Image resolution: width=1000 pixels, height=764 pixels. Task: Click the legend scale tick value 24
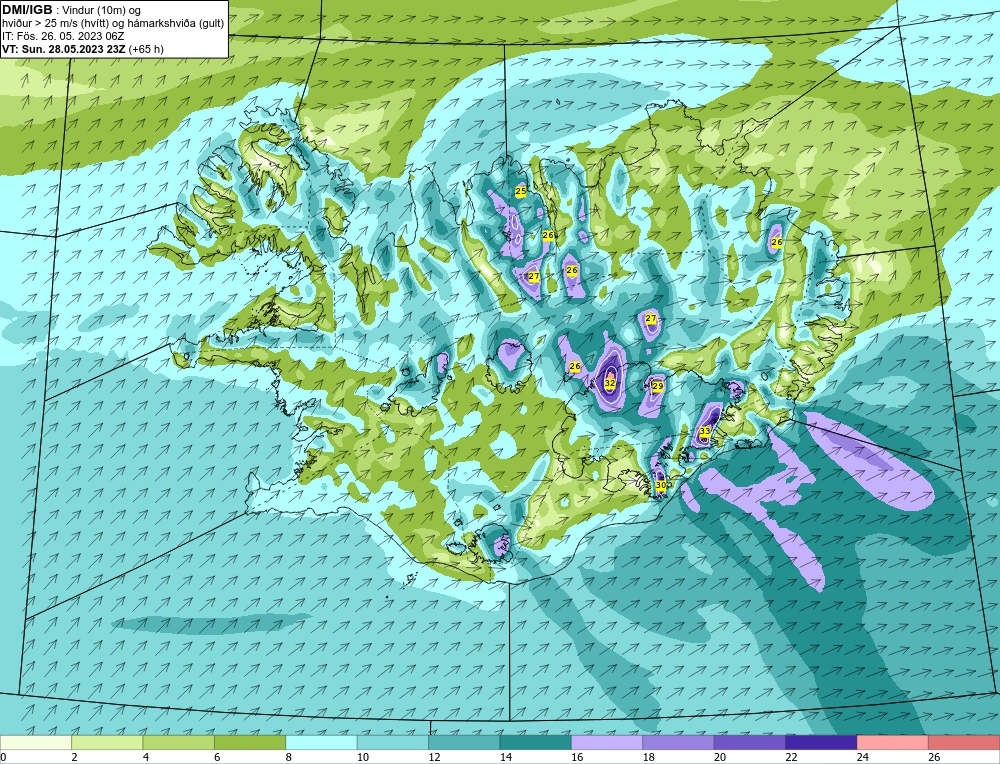(x=863, y=758)
